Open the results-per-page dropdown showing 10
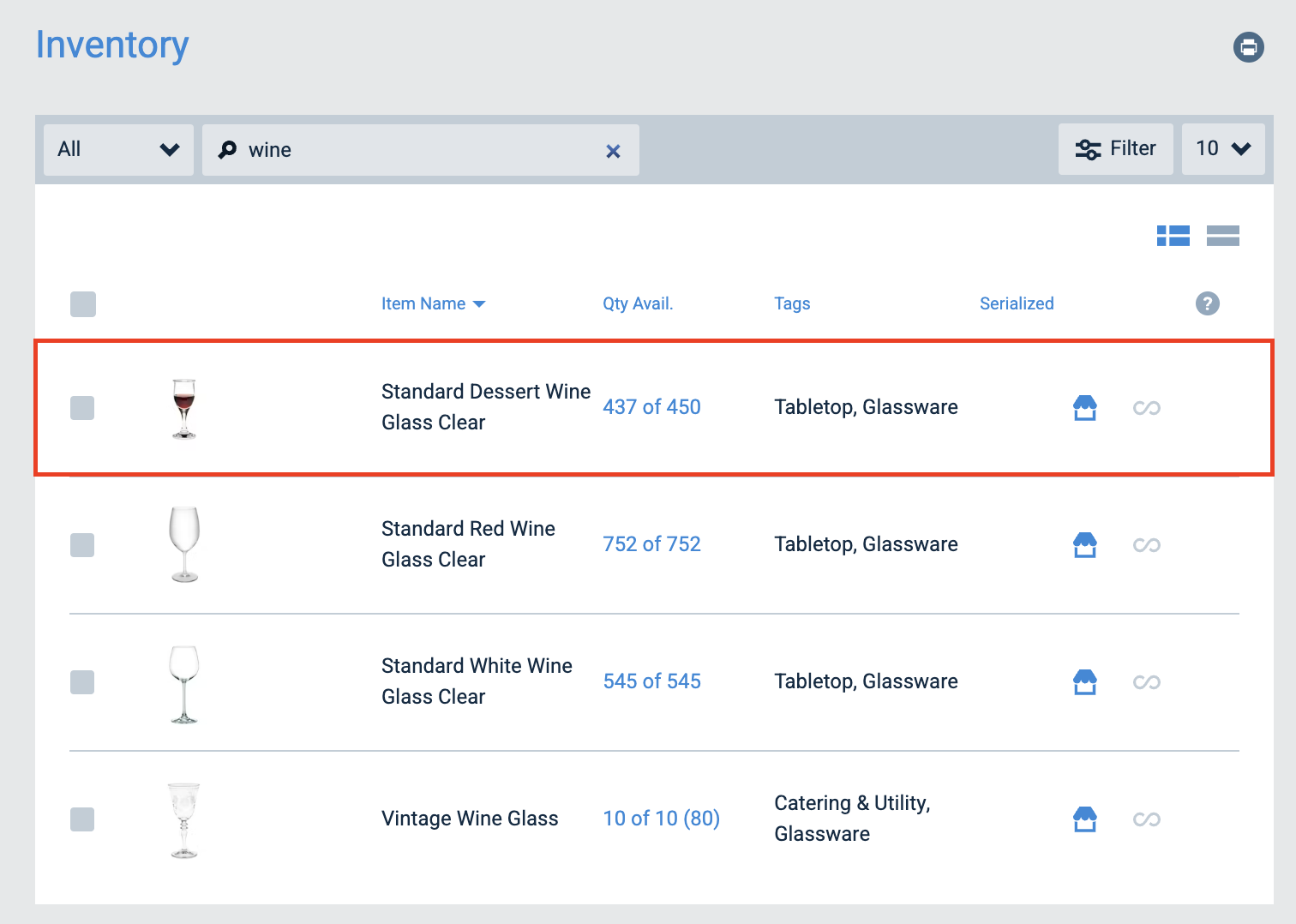This screenshot has height=924, width=1296. 1223,148
